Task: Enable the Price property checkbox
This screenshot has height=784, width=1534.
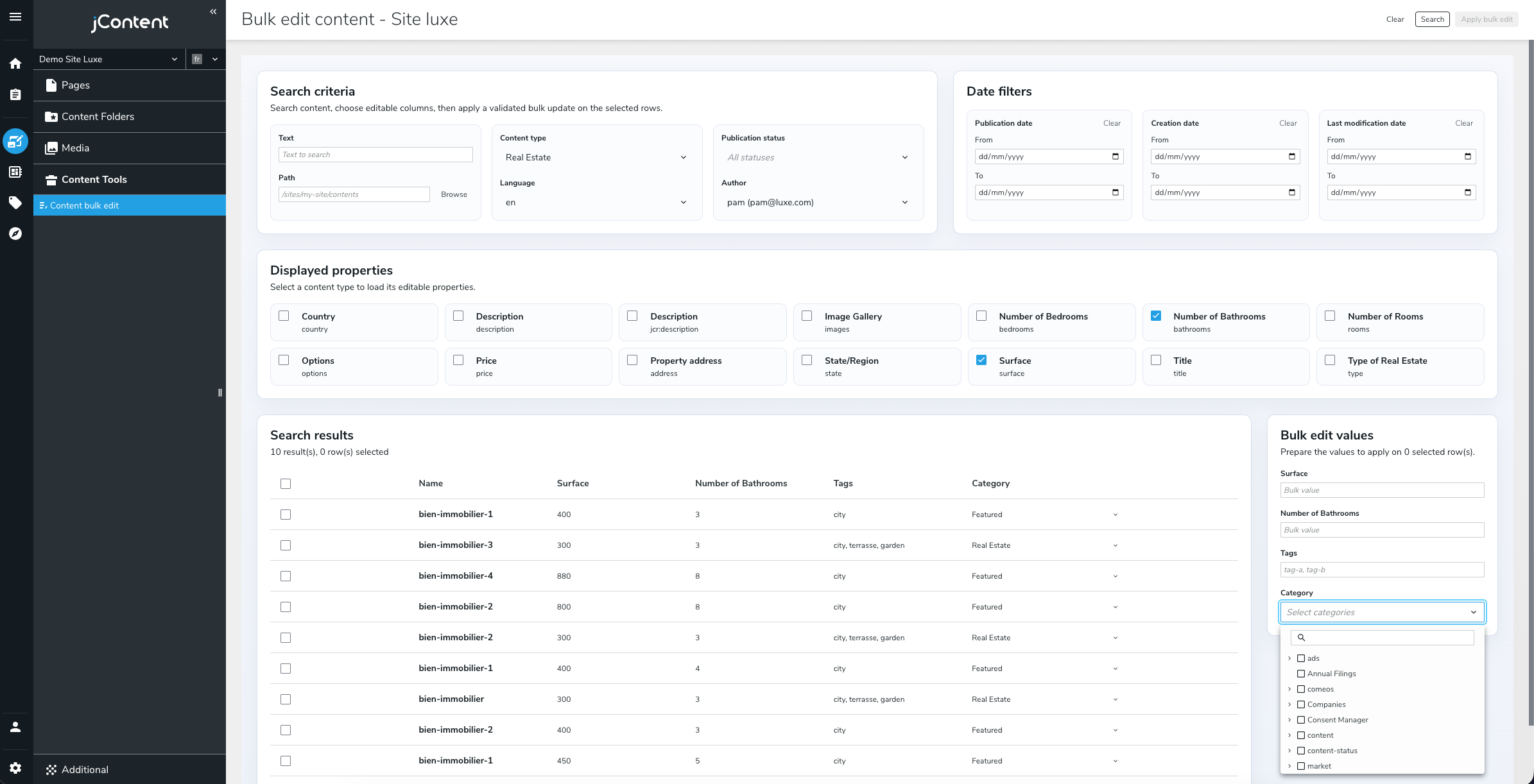Action: pyautogui.click(x=458, y=360)
